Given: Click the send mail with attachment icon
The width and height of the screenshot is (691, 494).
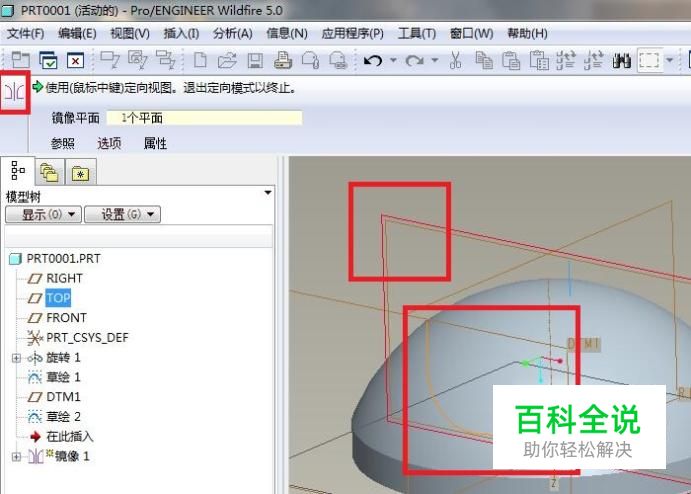Looking at the screenshot, I should [x=310, y=60].
